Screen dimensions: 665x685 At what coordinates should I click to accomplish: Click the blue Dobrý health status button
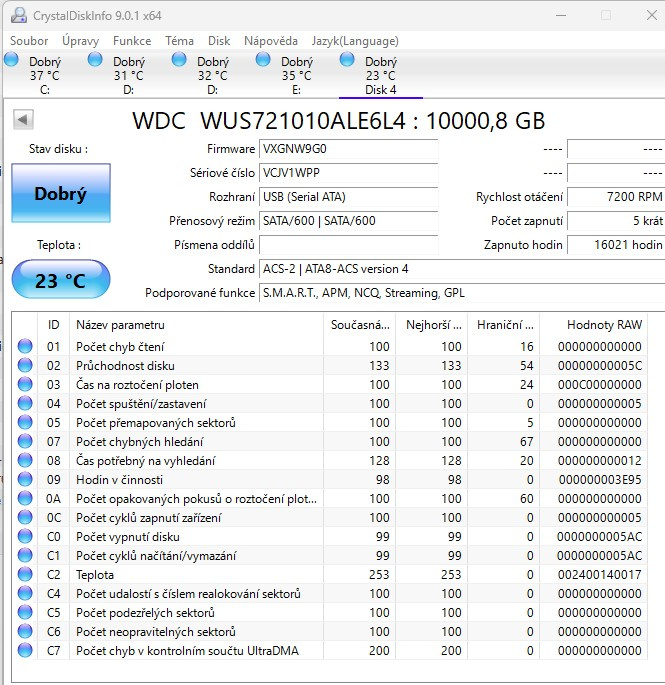pyautogui.click(x=61, y=193)
